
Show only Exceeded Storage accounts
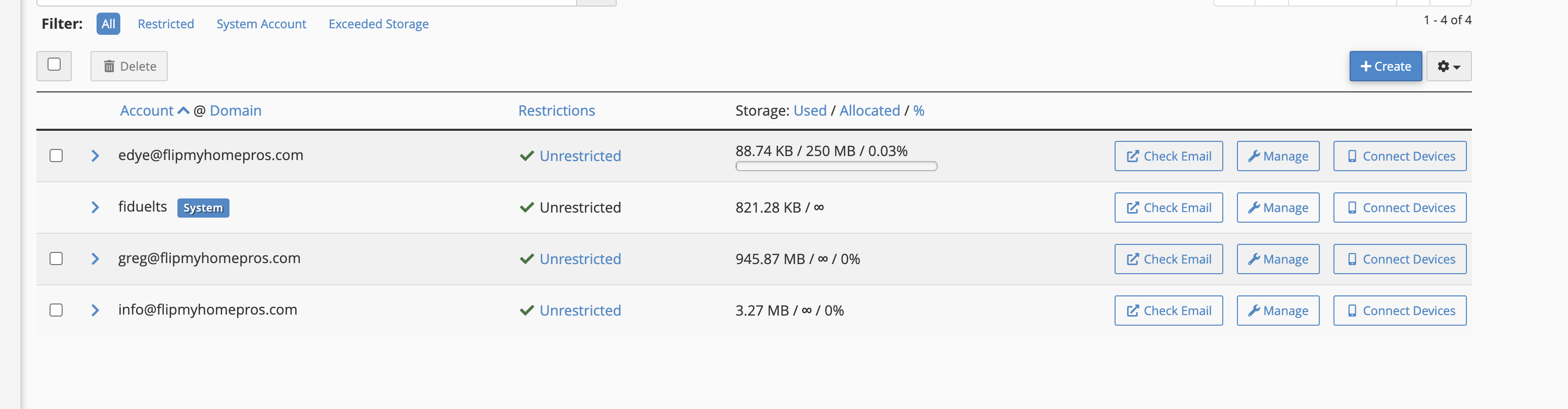click(379, 24)
